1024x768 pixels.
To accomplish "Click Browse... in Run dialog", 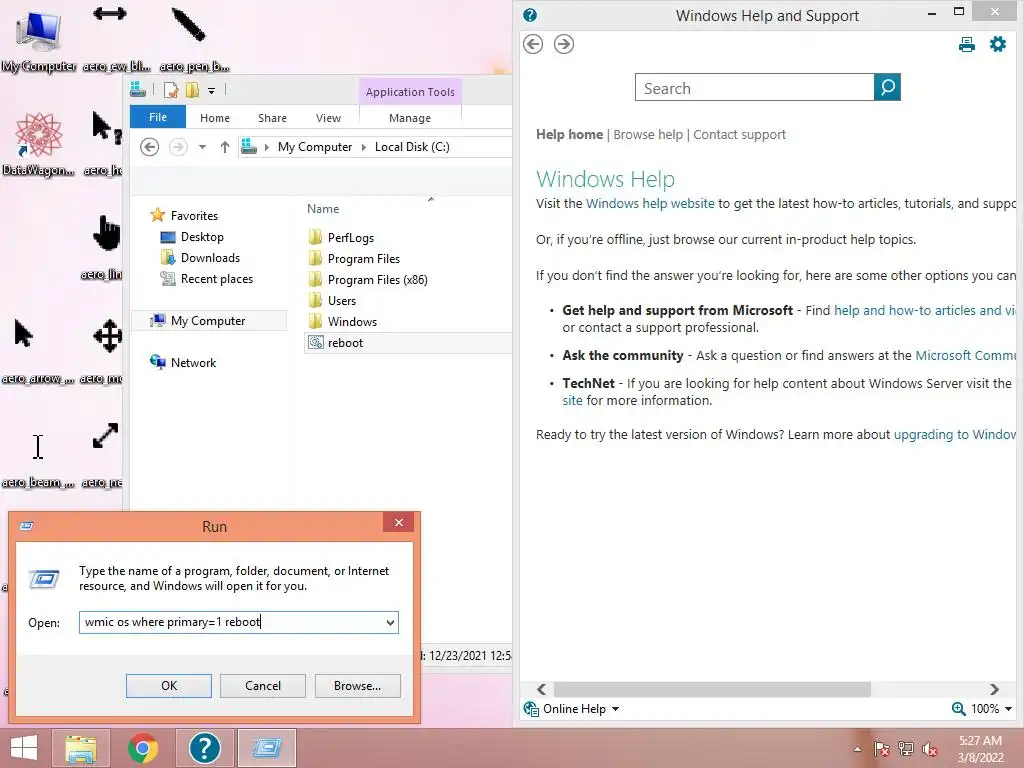I will coord(357,686).
